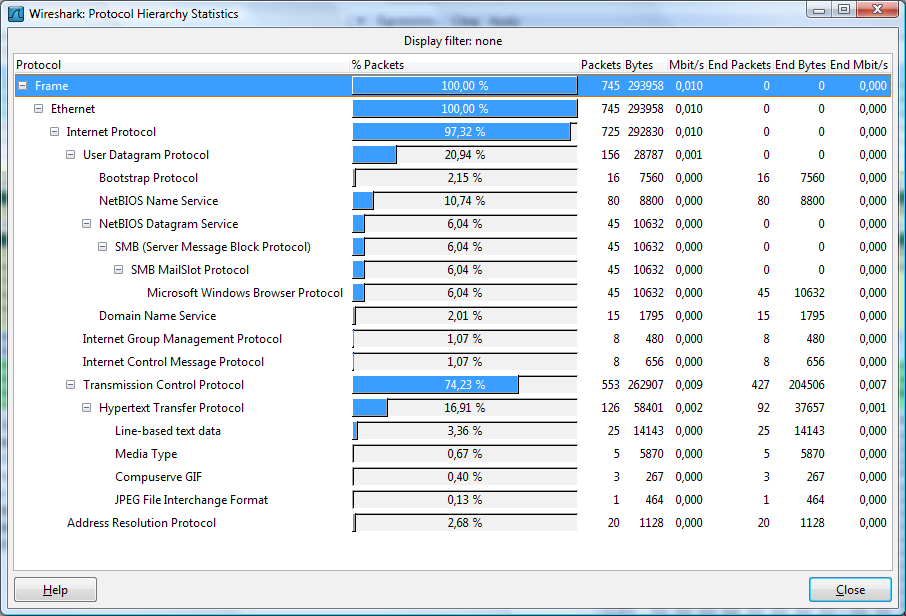Click the End Bytes column header
This screenshot has height=616, width=906.
800,65
